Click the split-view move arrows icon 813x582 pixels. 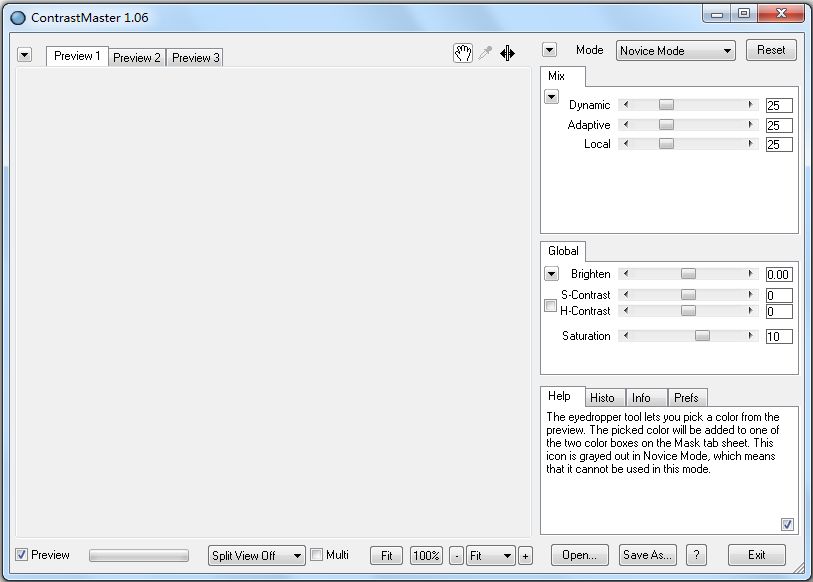(x=508, y=53)
